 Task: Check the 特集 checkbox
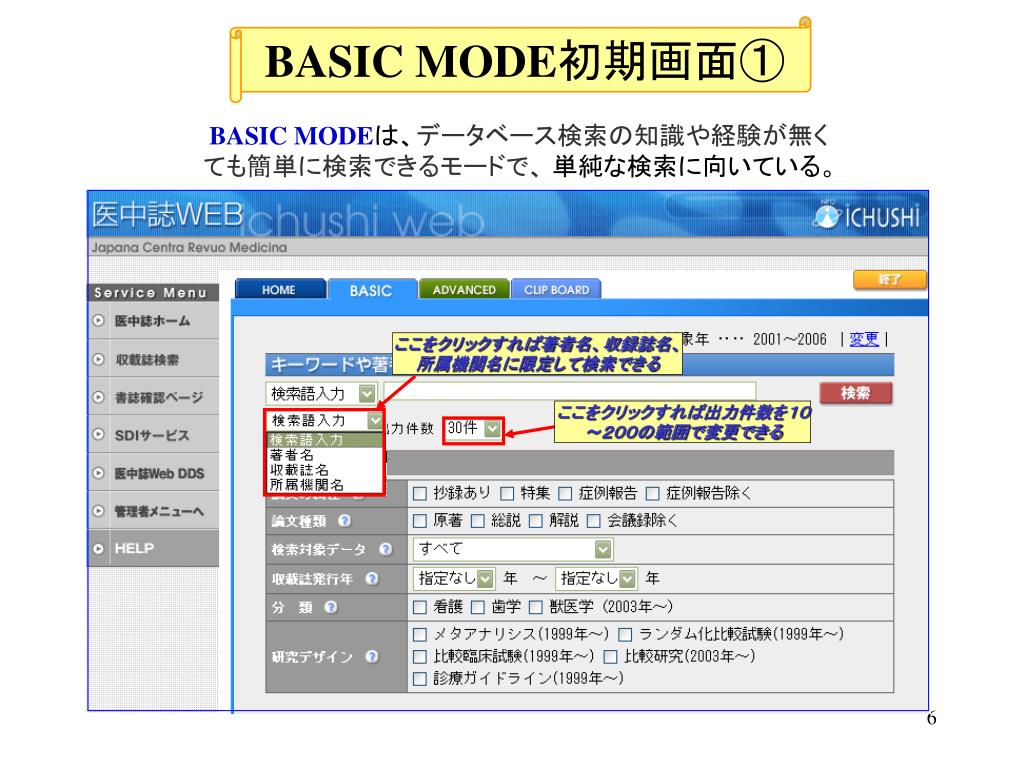tap(507, 494)
